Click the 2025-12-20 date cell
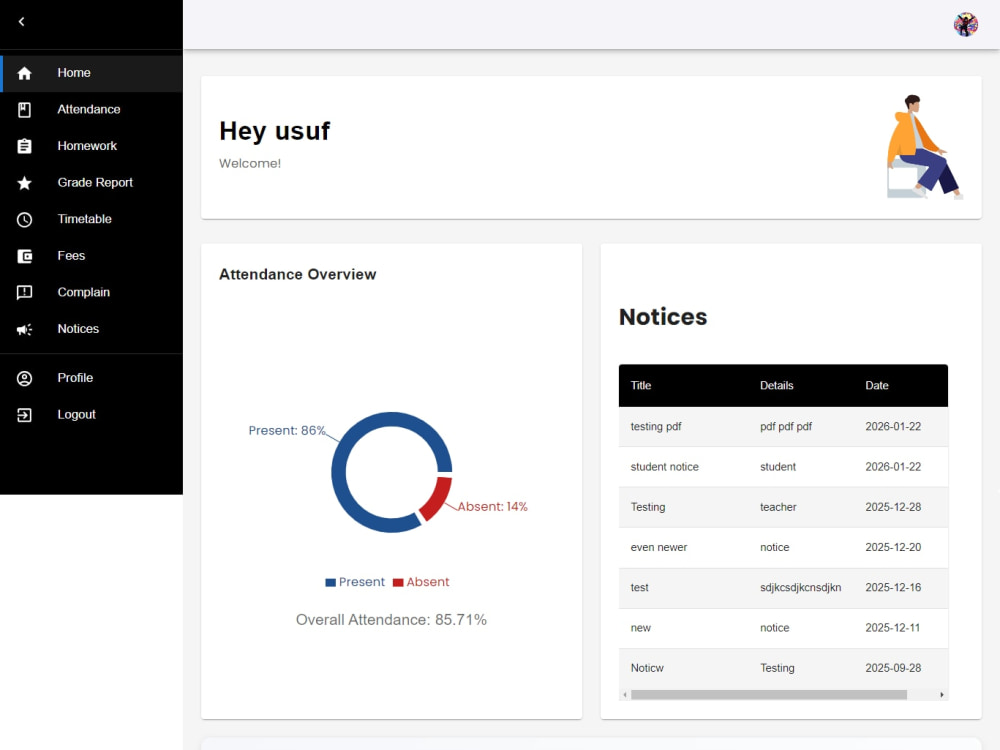 pyautogui.click(x=893, y=547)
